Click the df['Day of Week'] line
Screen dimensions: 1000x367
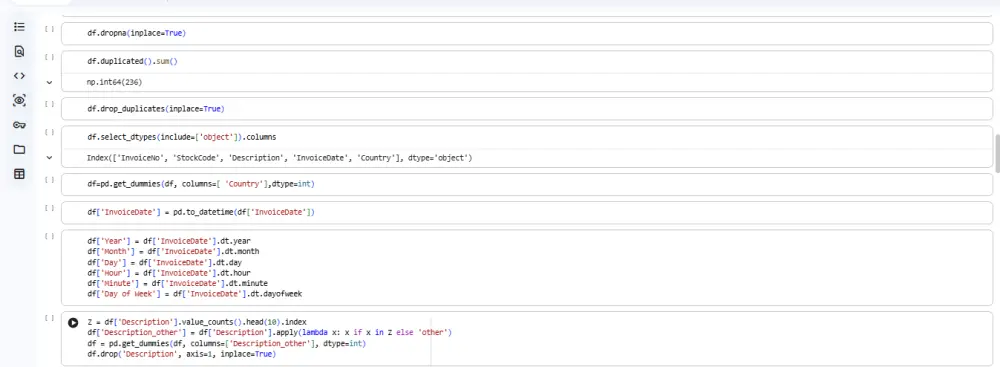[x=195, y=294]
